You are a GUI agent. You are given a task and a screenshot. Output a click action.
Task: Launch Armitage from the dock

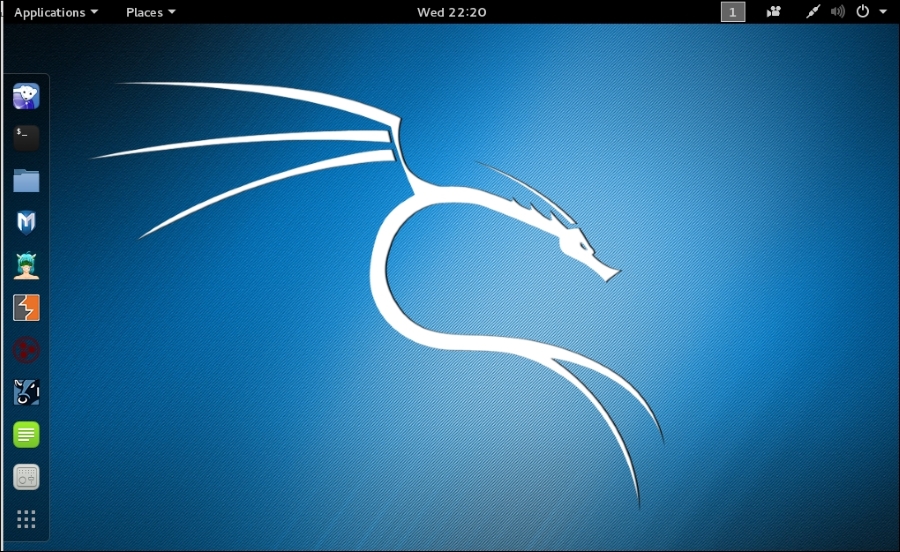coord(26,266)
